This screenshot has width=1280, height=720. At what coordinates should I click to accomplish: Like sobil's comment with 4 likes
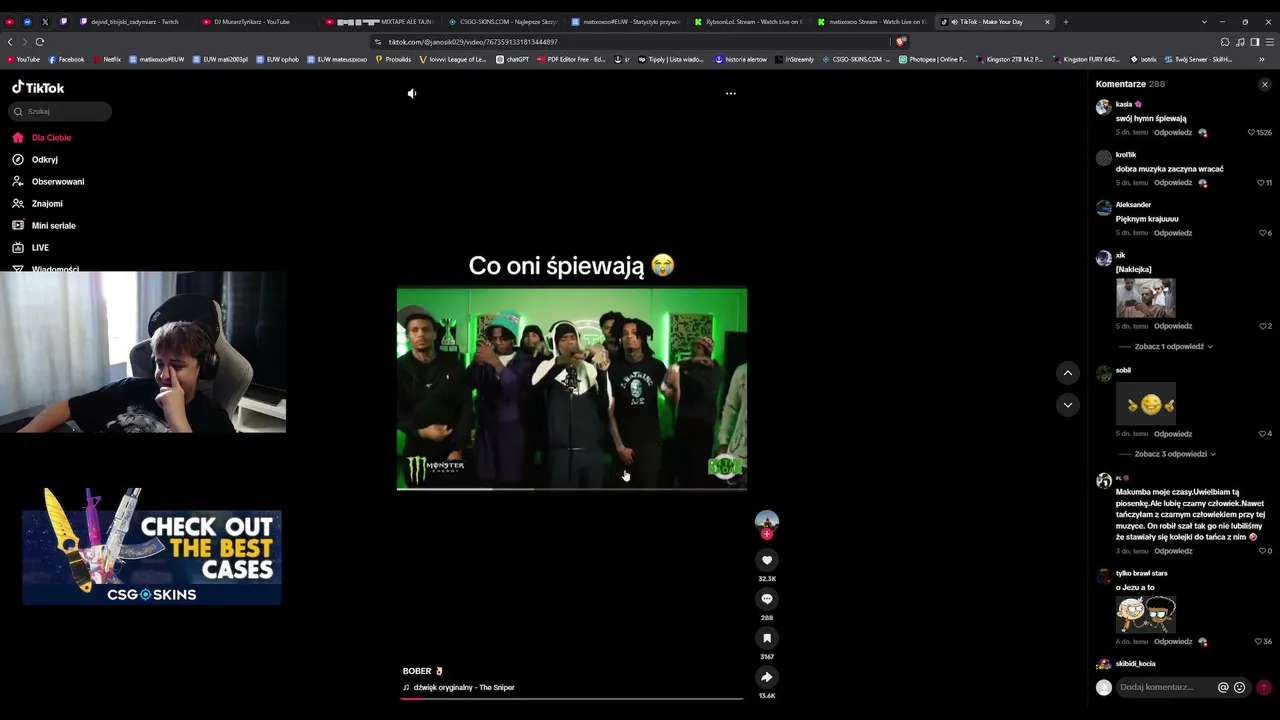[x=1263, y=434]
